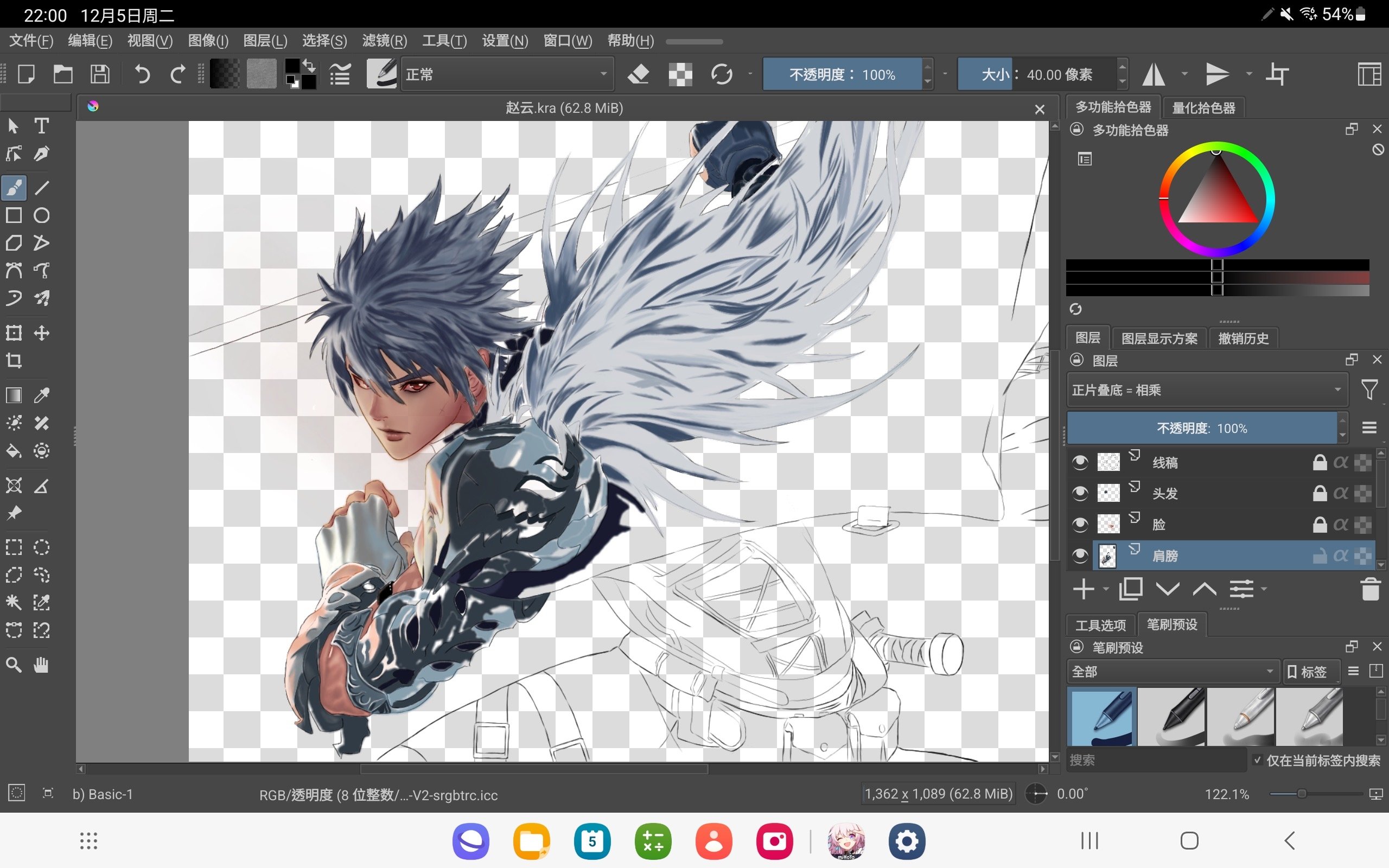Select the Zoom tool
This screenshot has height=868, width=1389.
[14, 665]
